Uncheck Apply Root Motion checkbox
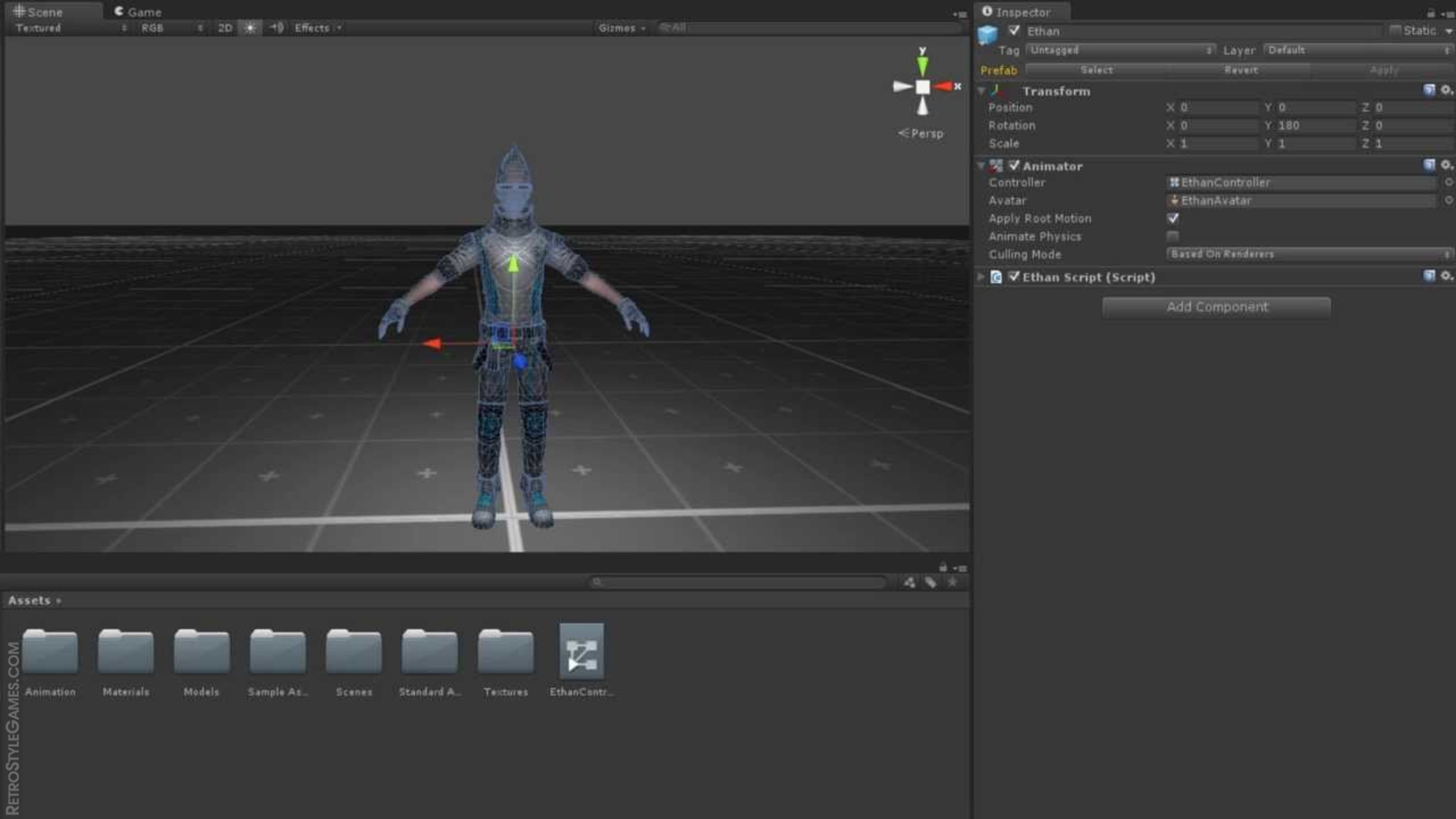The width and height of the screenshot is (1456, 819). tap(1173, 218)
